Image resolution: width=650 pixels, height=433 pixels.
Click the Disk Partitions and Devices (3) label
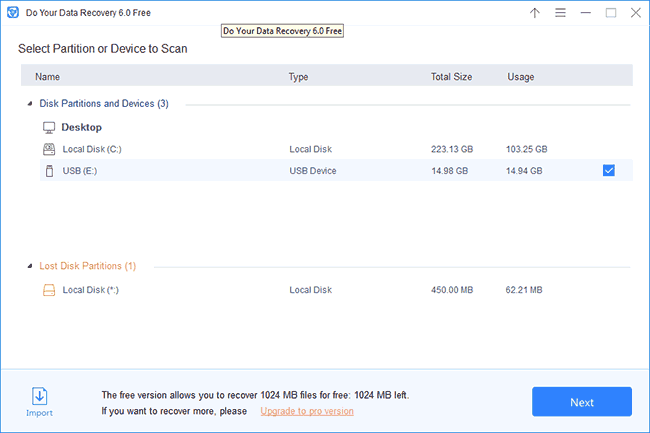pyautogui.click(x=104, y=104)
